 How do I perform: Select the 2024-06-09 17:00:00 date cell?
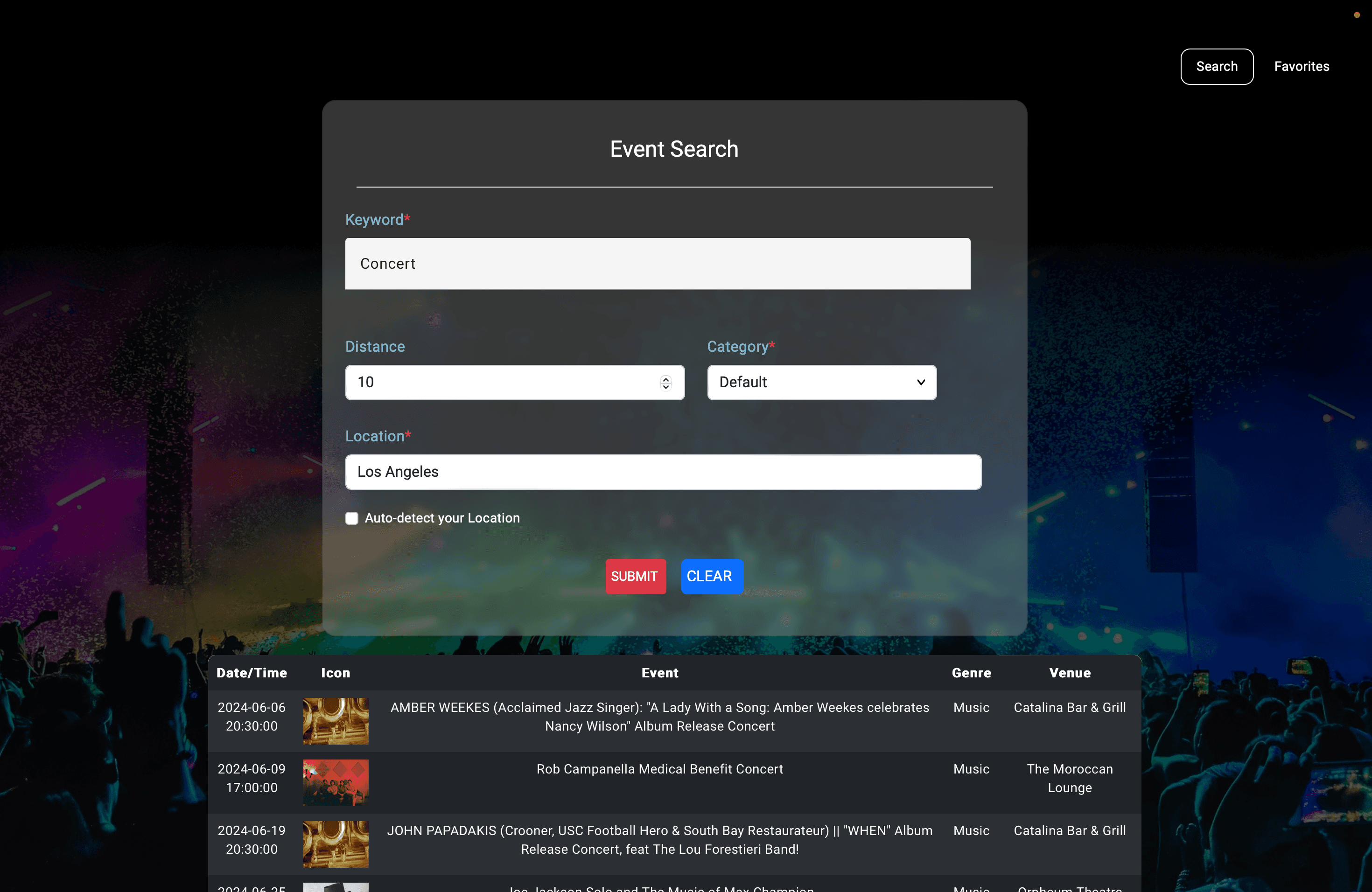(x=252, y=779)
